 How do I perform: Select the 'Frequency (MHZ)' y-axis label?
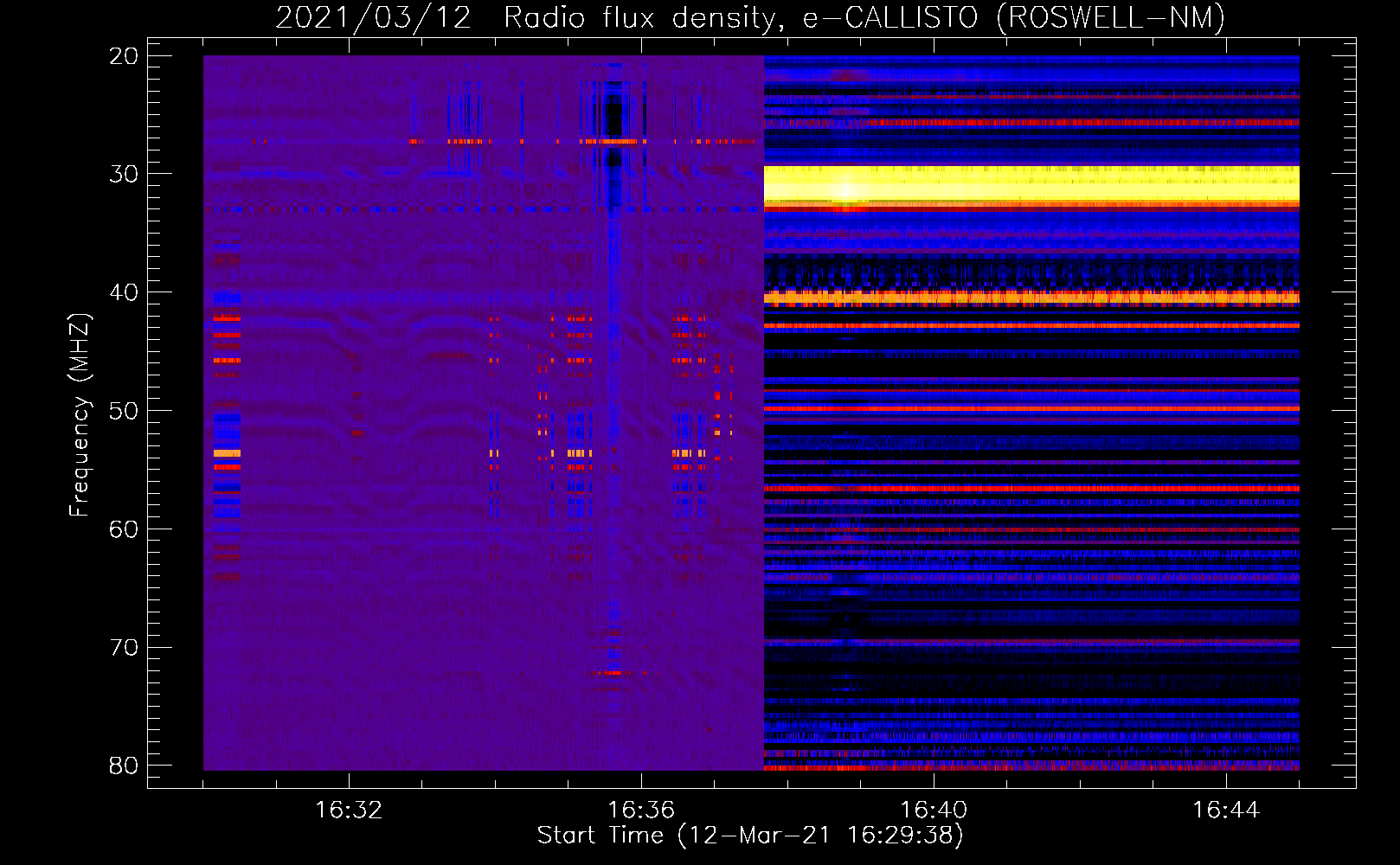pos(80,415)
